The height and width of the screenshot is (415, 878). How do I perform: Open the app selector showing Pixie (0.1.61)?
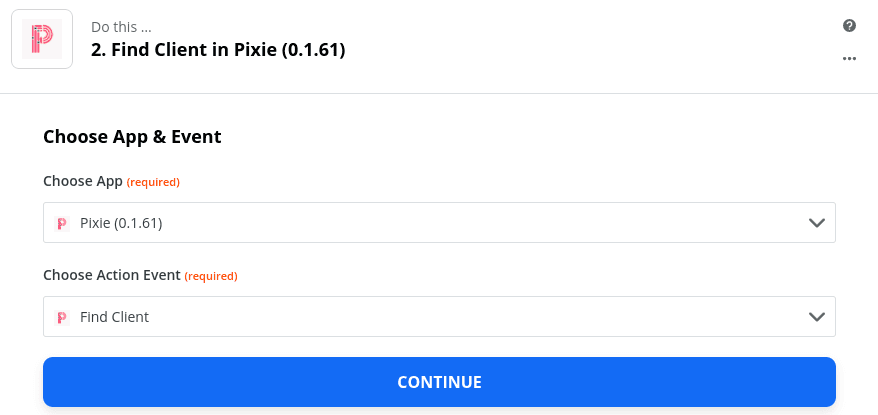(x=121, y=223)
